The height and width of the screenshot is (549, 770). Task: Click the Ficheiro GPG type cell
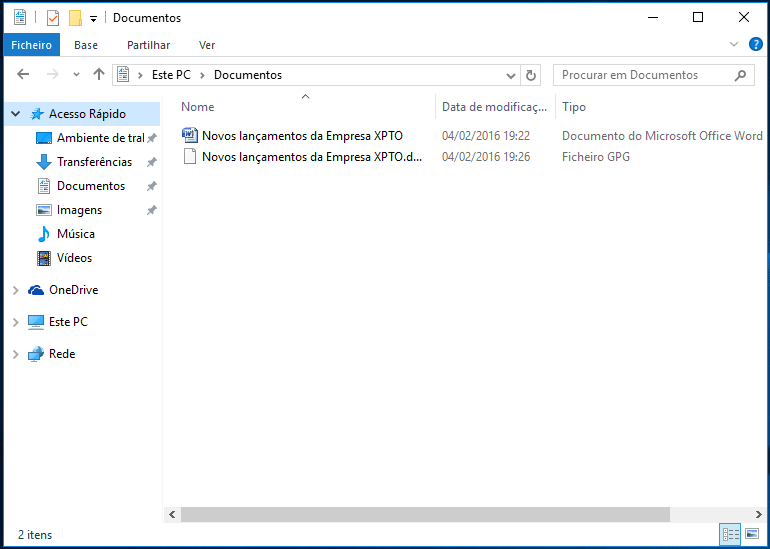(596, 157)
